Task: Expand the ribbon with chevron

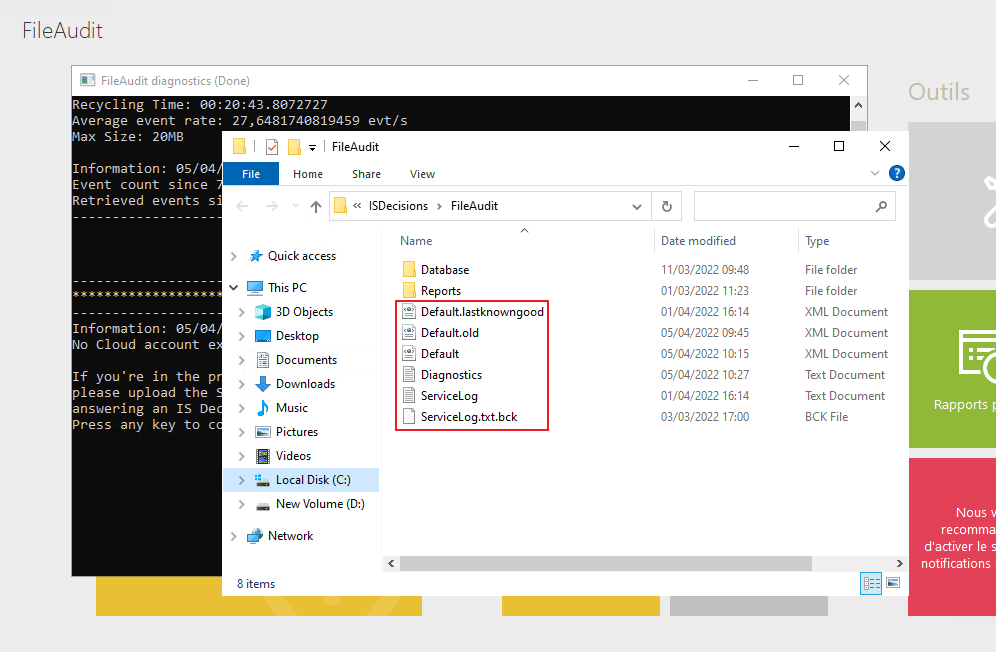Action: (877, 174)
